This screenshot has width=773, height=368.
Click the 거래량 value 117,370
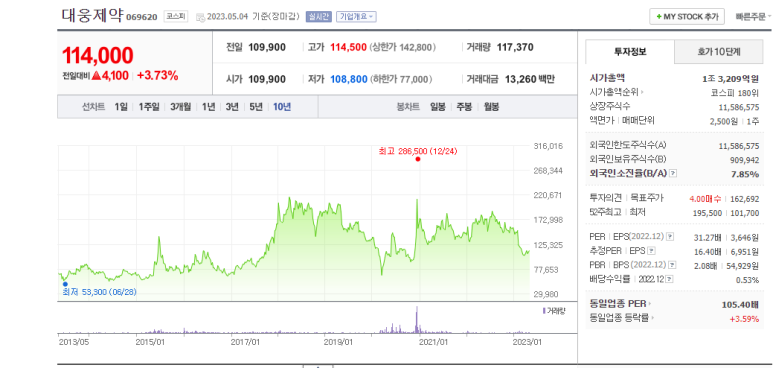tap(515, 47)
